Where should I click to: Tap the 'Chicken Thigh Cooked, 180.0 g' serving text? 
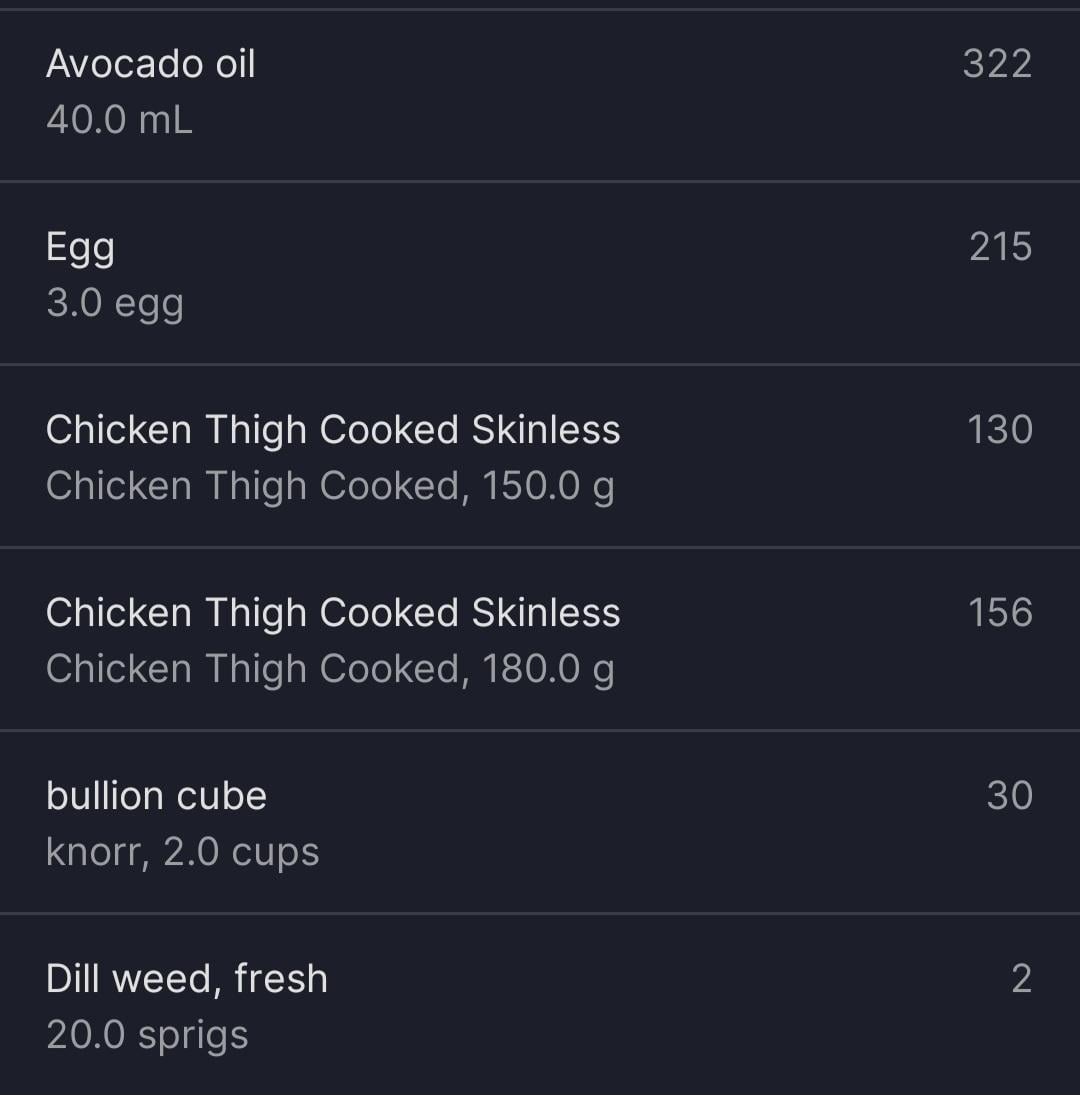click(x=330, y=669)
